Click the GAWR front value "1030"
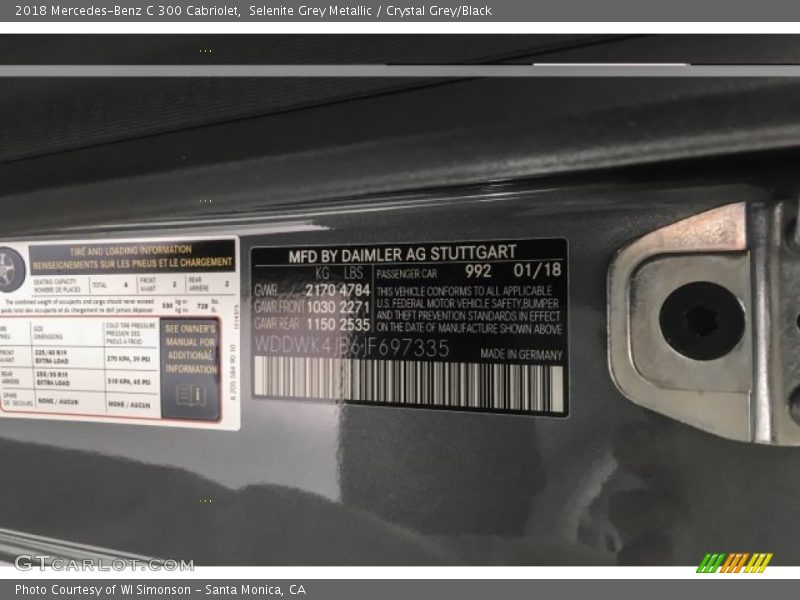Image resolution: width=800 pixels, height=600 pixels. (x=320, y=307)
